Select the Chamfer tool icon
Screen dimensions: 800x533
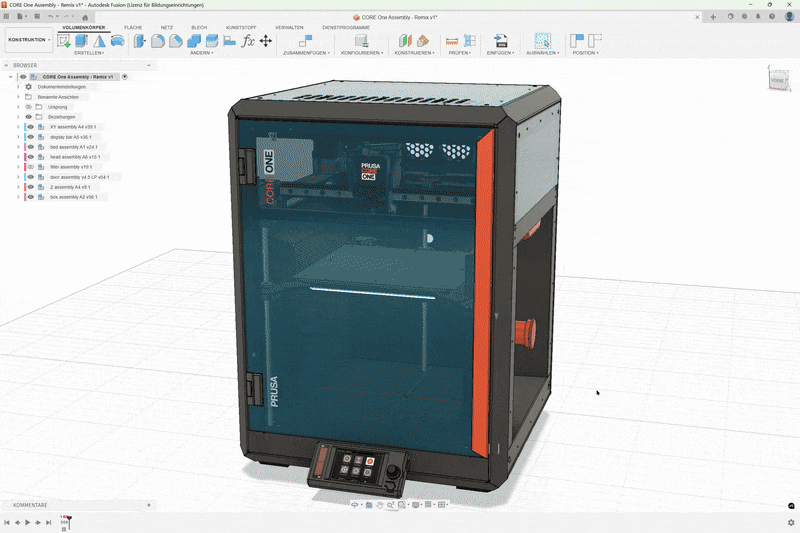pos(176,41)
